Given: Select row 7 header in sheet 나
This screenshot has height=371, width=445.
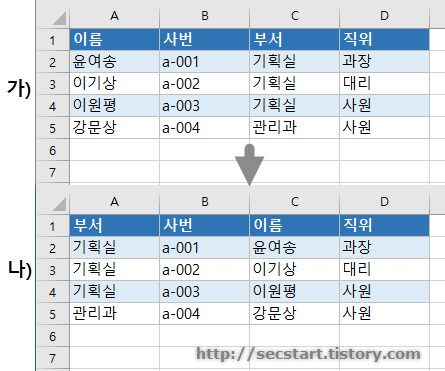Looking at the screenshot, I should click(52, 358).
